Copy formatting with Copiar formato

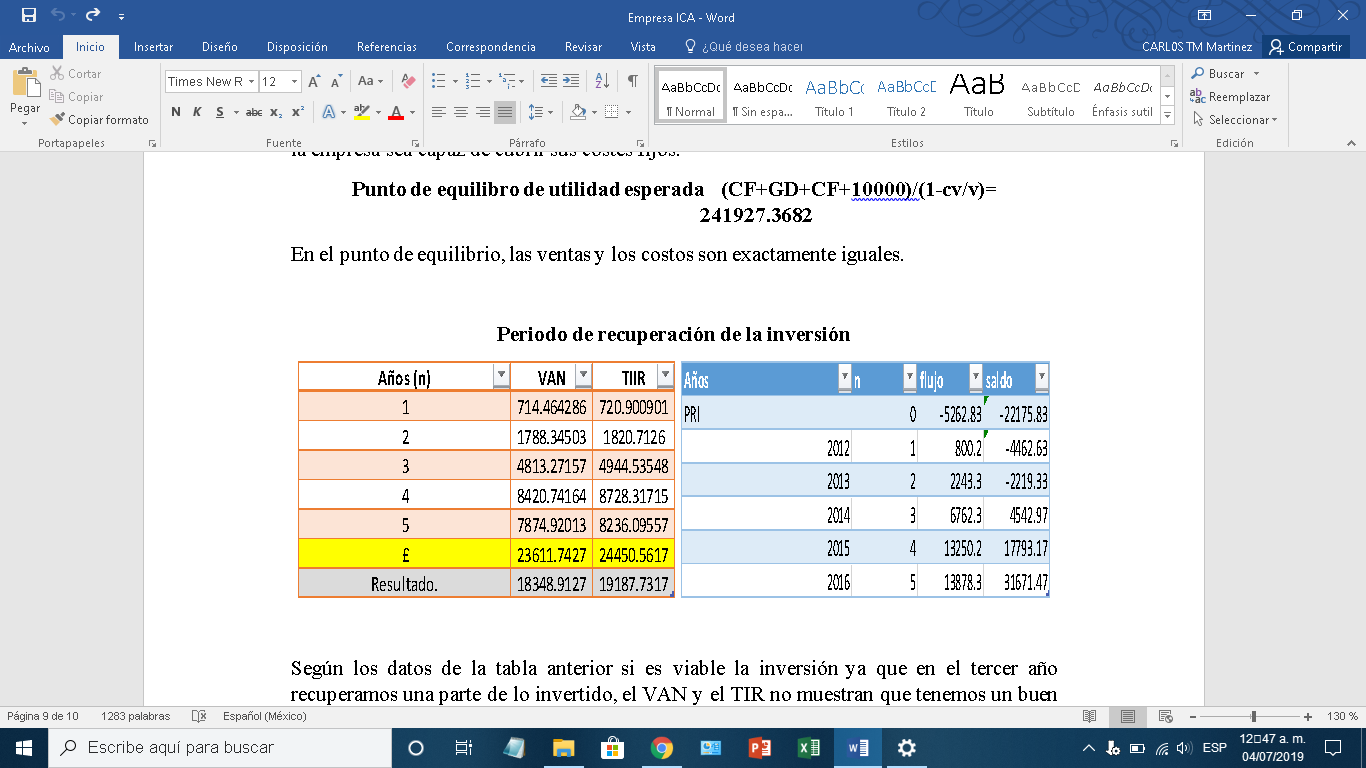pyautogui.click(x=99, y=120)
